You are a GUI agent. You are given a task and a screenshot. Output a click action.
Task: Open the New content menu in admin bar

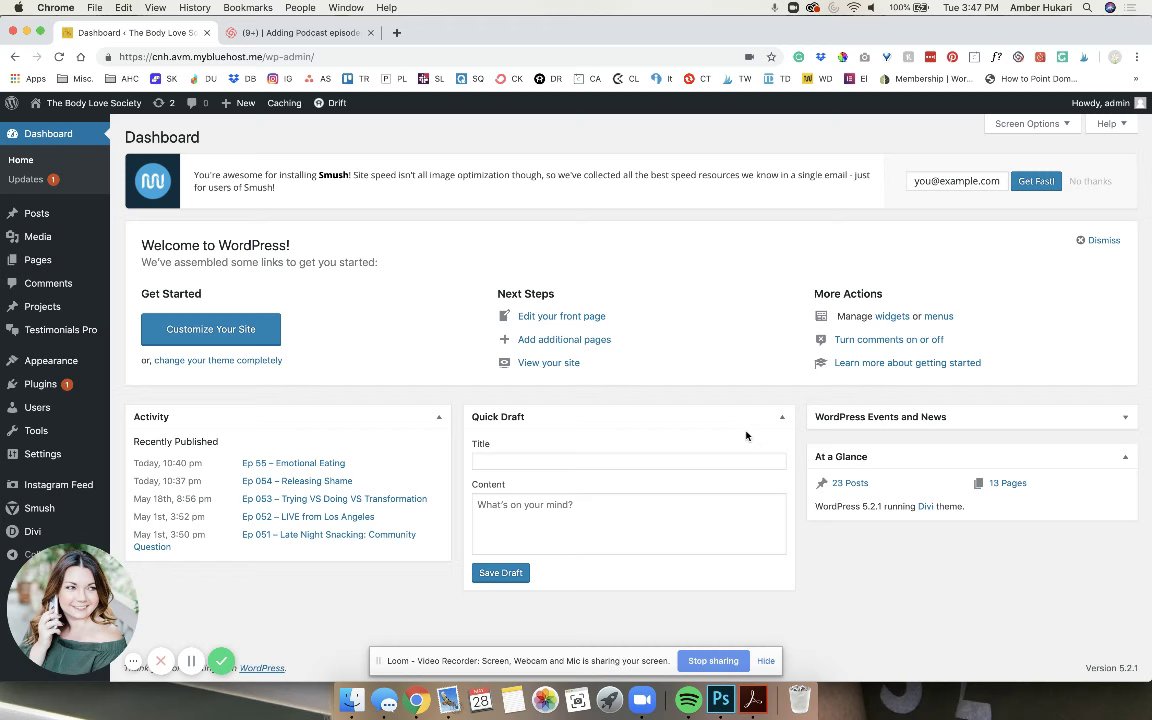coord(238,103)
